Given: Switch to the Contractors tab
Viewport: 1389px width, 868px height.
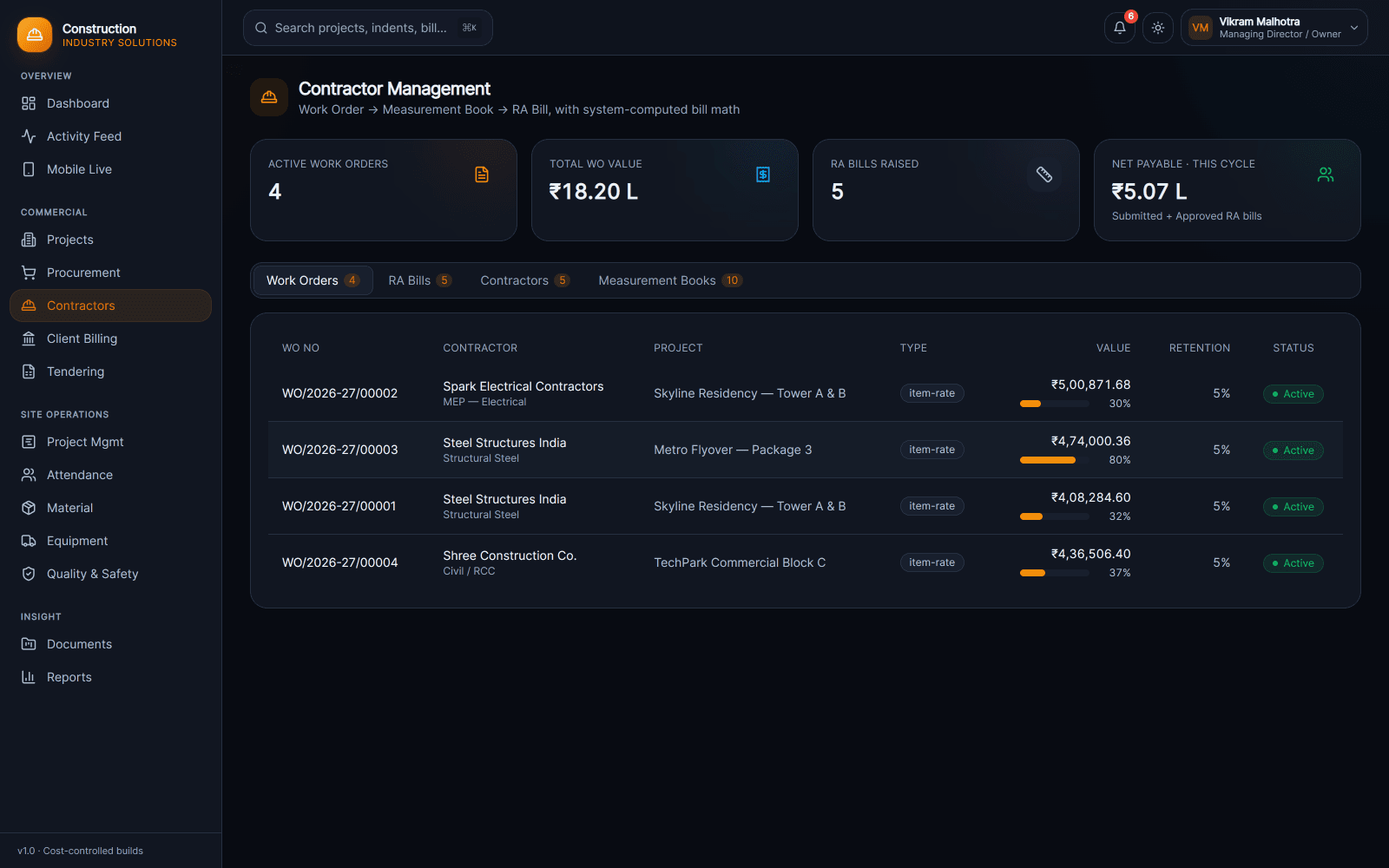Looking at the screenshot, I should [x=524, y=280].
